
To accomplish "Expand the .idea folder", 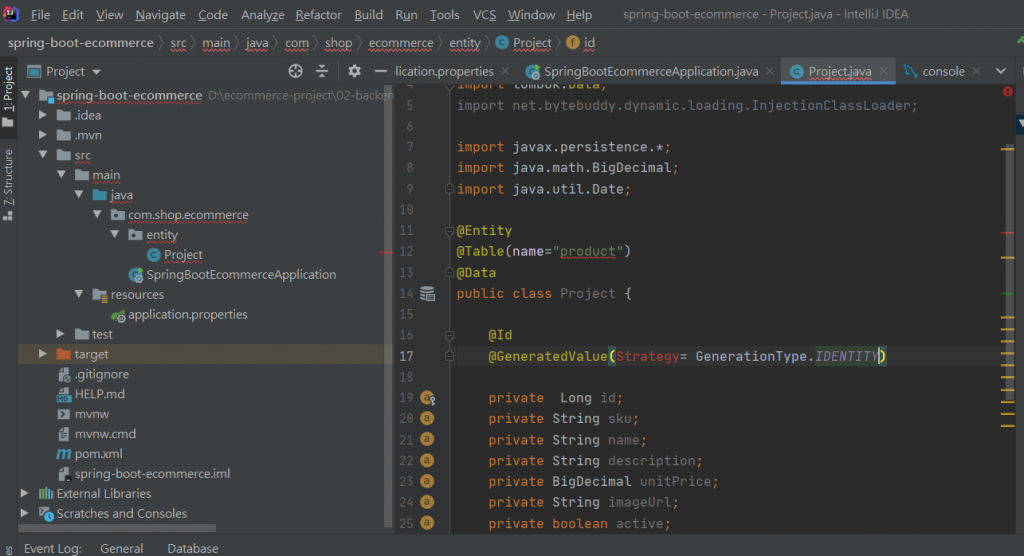I will coord(42,115).
